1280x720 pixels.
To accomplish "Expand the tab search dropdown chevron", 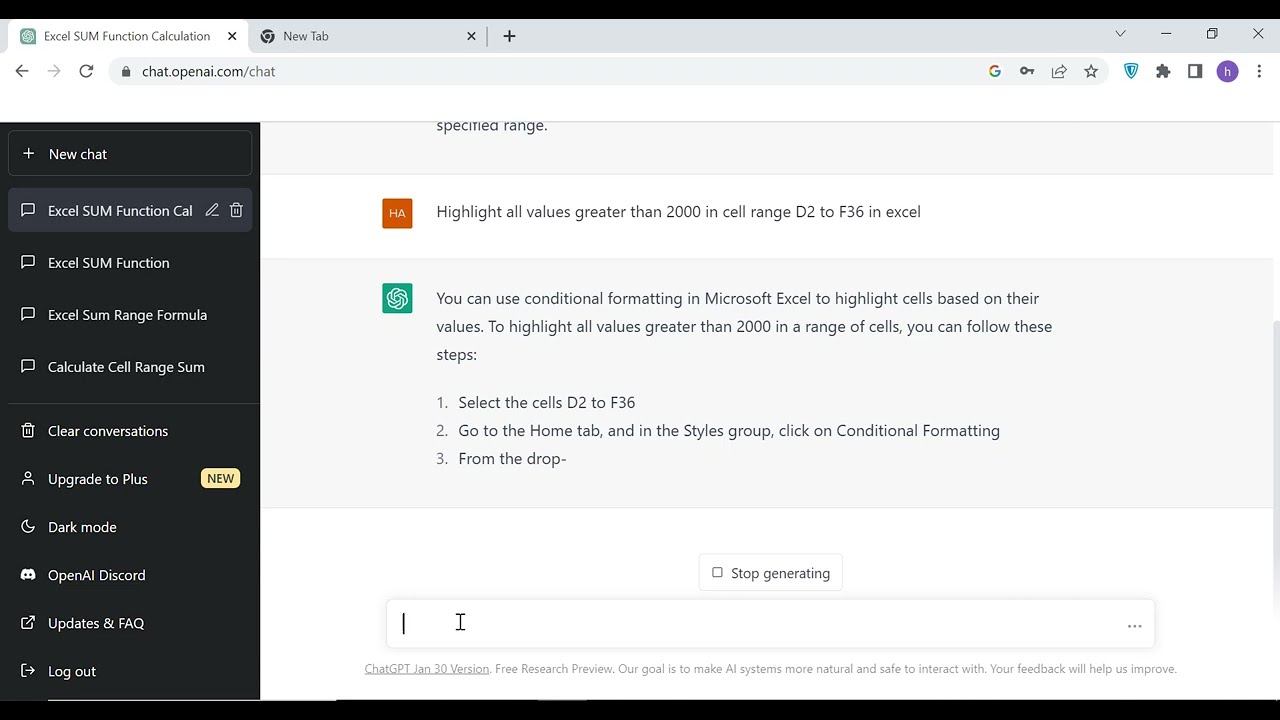I will pos(1120,34).
